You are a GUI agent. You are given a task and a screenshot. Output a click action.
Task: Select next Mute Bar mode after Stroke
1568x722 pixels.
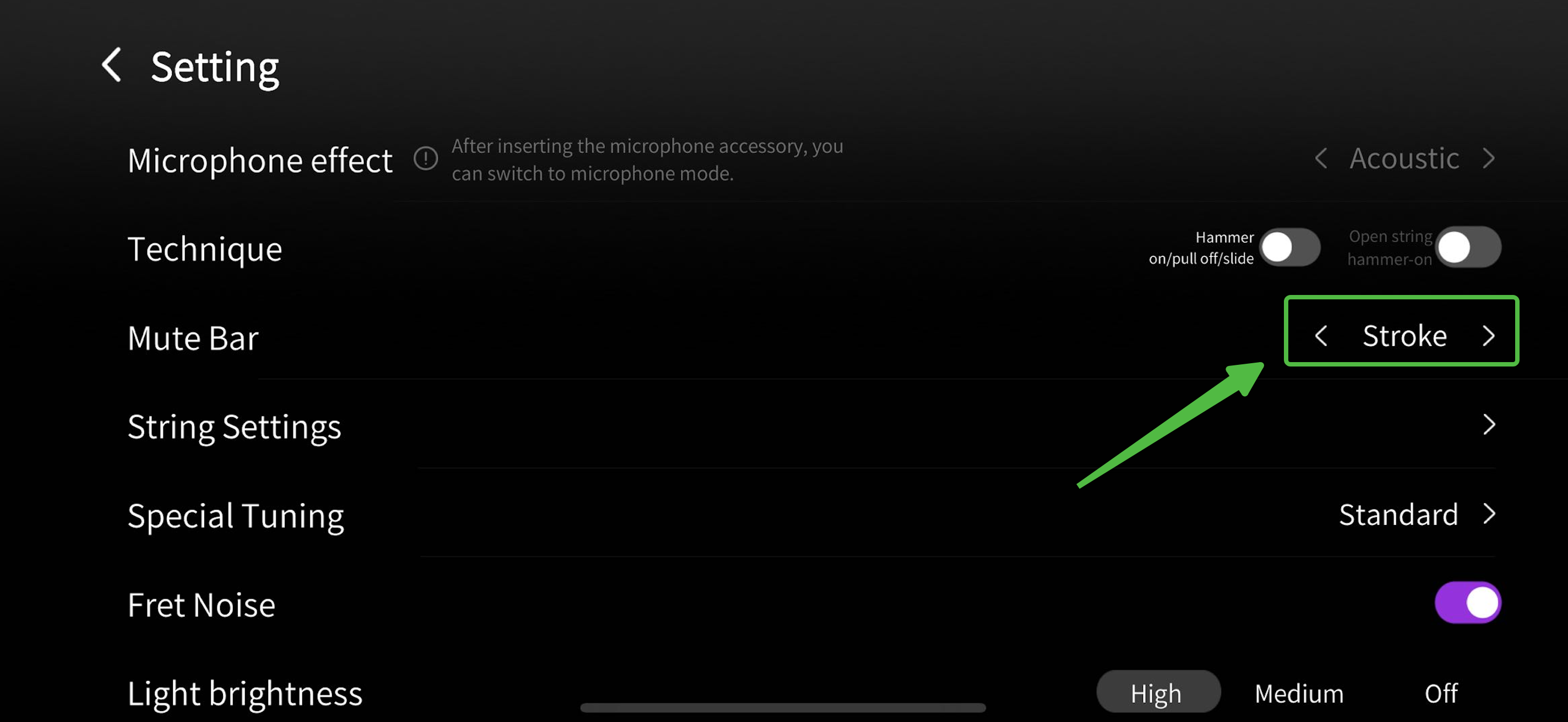1489,336
